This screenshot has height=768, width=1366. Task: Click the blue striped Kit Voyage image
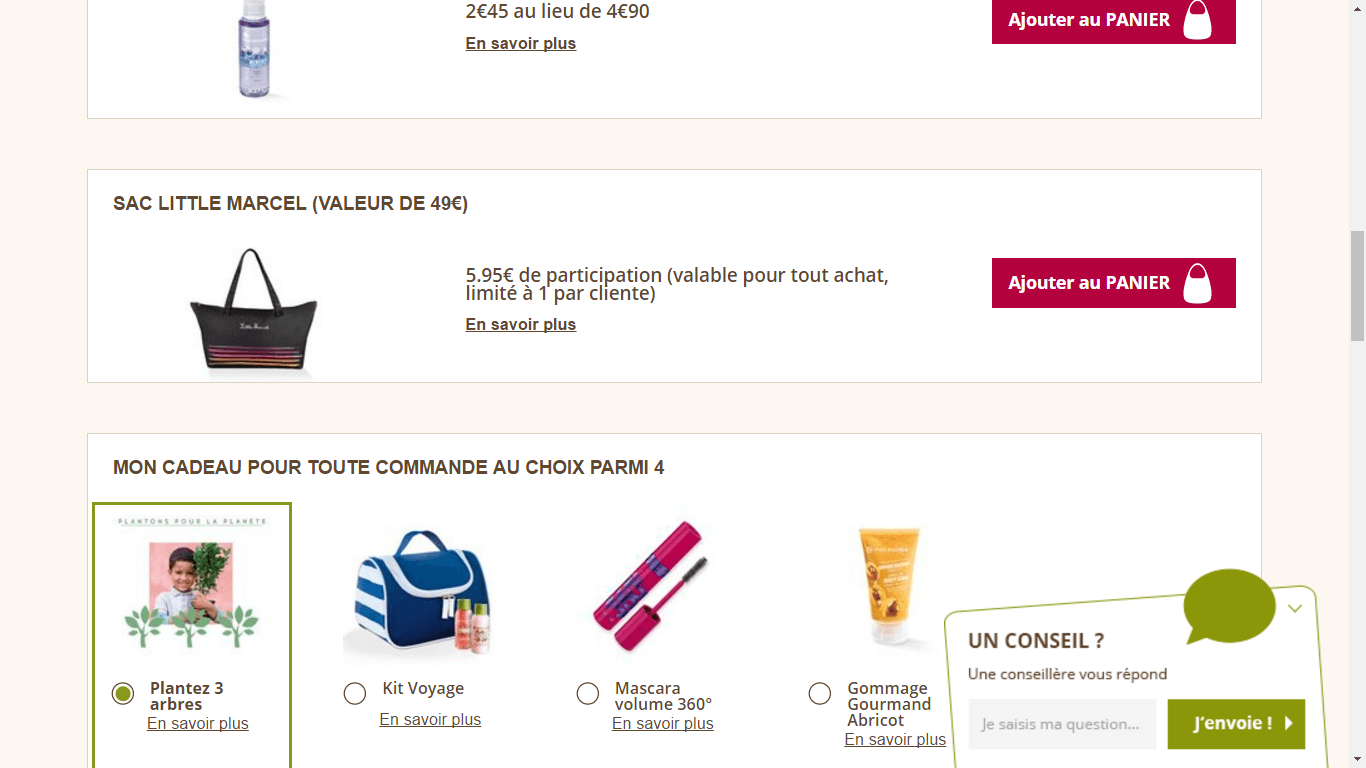click(x=418, y=592)
